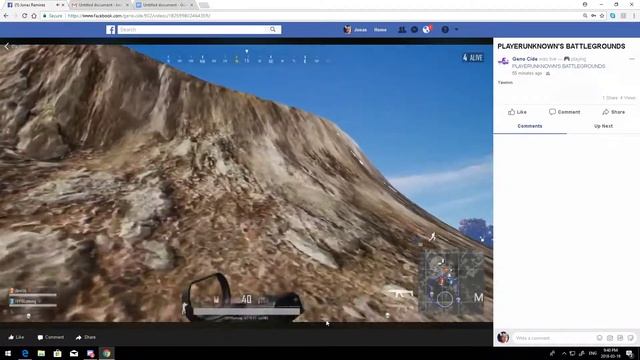Screen dimensions: 640x360
Task: Switch to the first Untitled document tab
Action: 100,5
